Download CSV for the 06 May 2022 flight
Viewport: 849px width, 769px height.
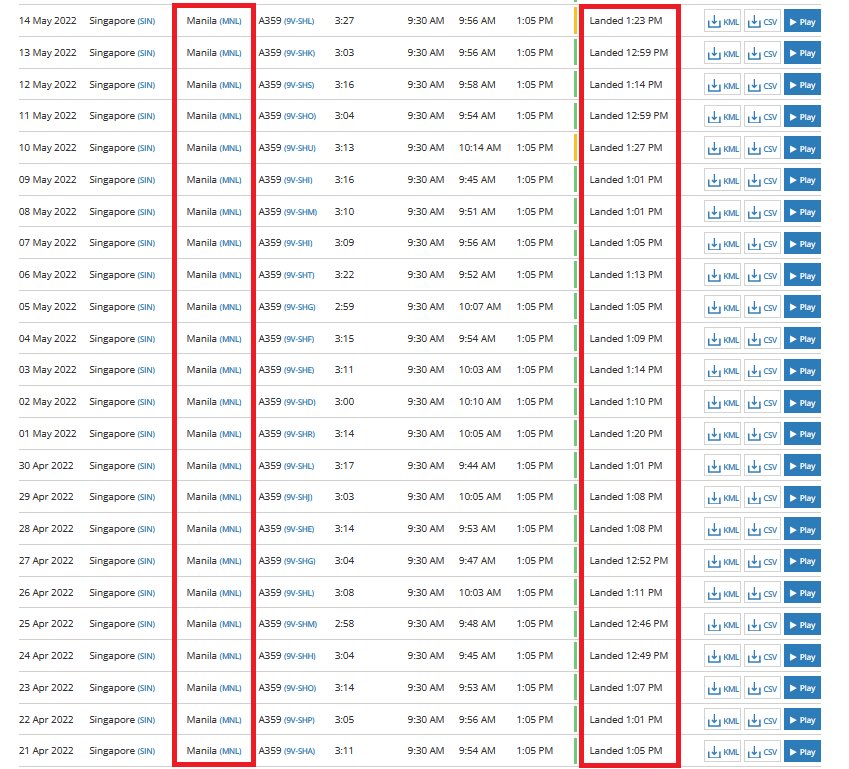(762, 276)
